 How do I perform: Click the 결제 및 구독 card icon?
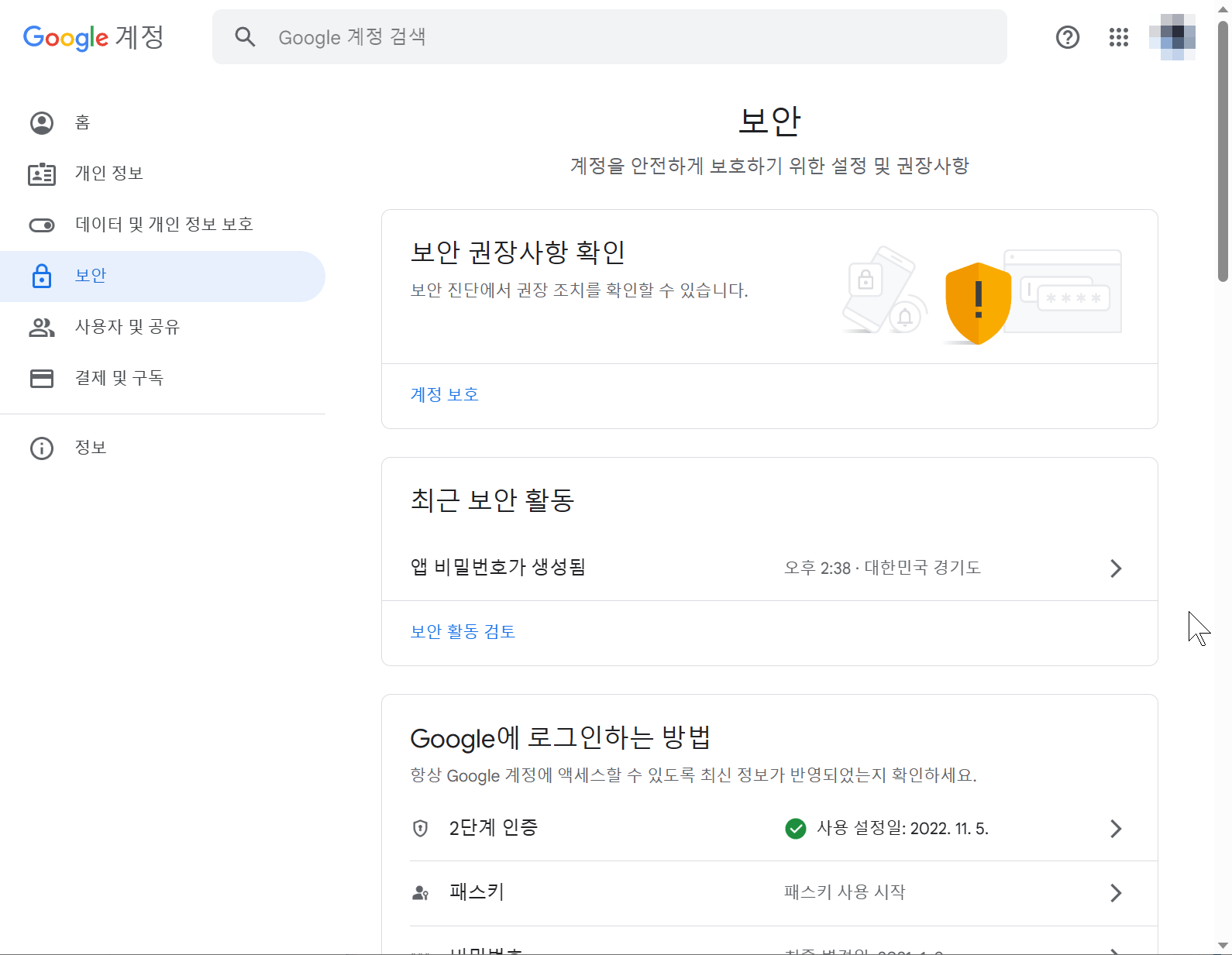[x=42, y=378]
